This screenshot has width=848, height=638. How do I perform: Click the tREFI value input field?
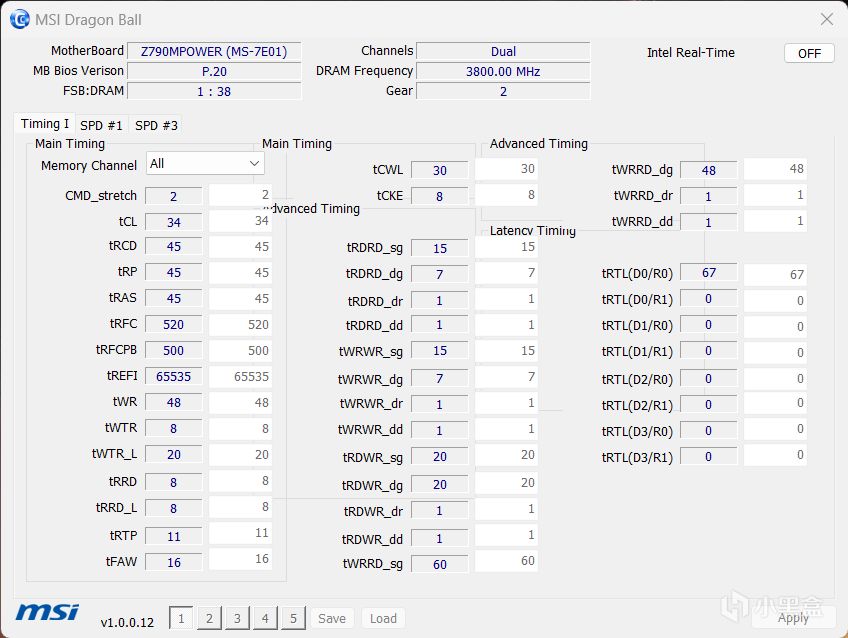[x=174, y=376]
